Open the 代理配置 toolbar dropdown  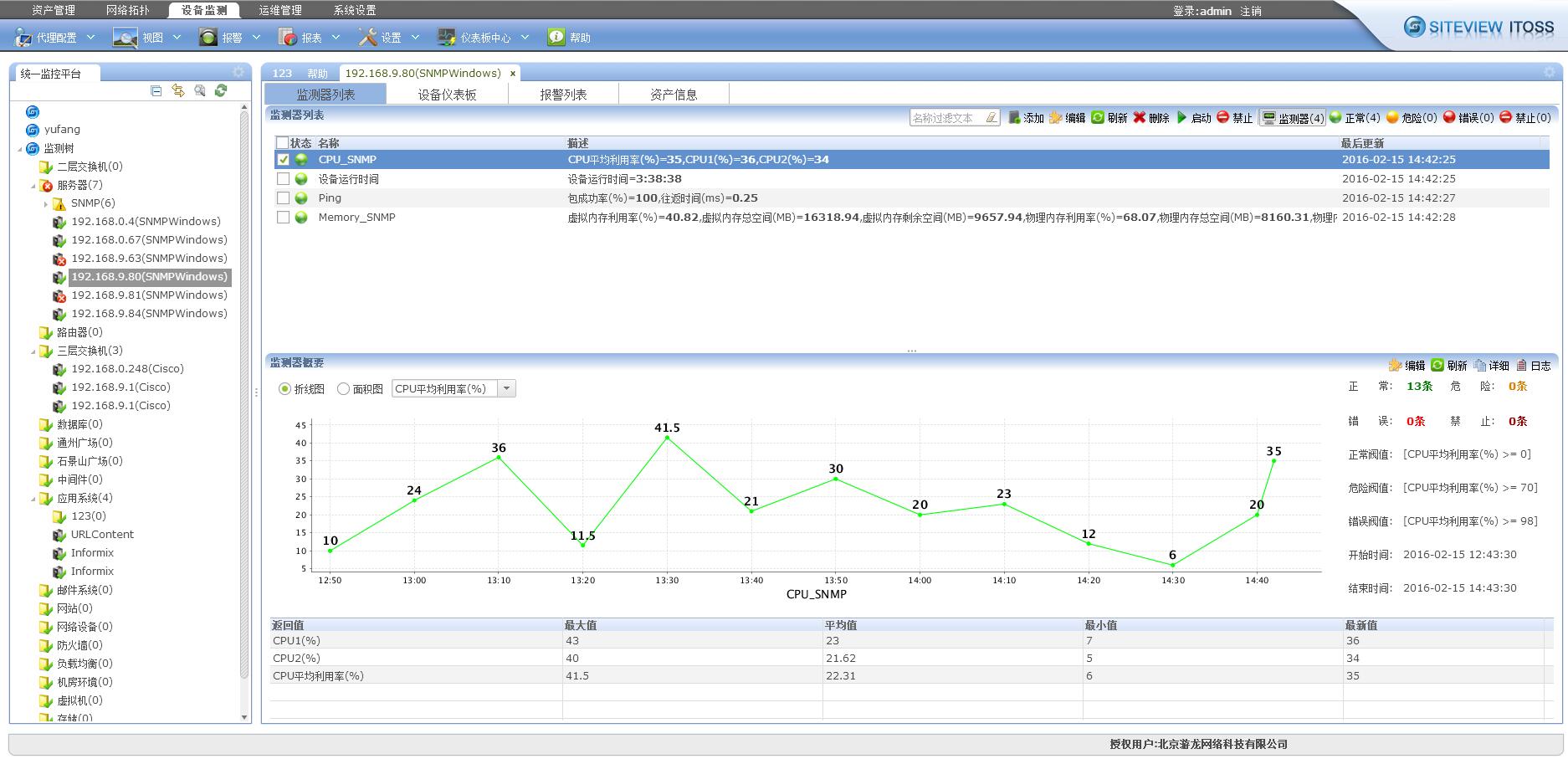tap(91, 38)
